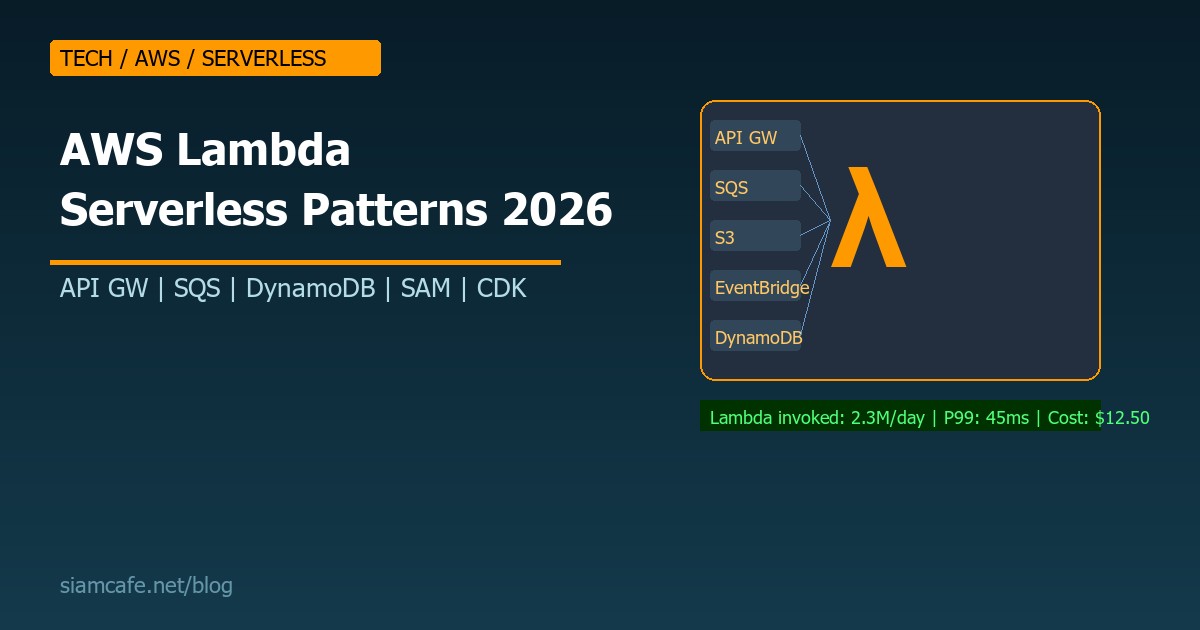Select the DynamoDB tag in the subtitle row
Viewport: 1200px width, 630px height.
(x=311, y=289)
